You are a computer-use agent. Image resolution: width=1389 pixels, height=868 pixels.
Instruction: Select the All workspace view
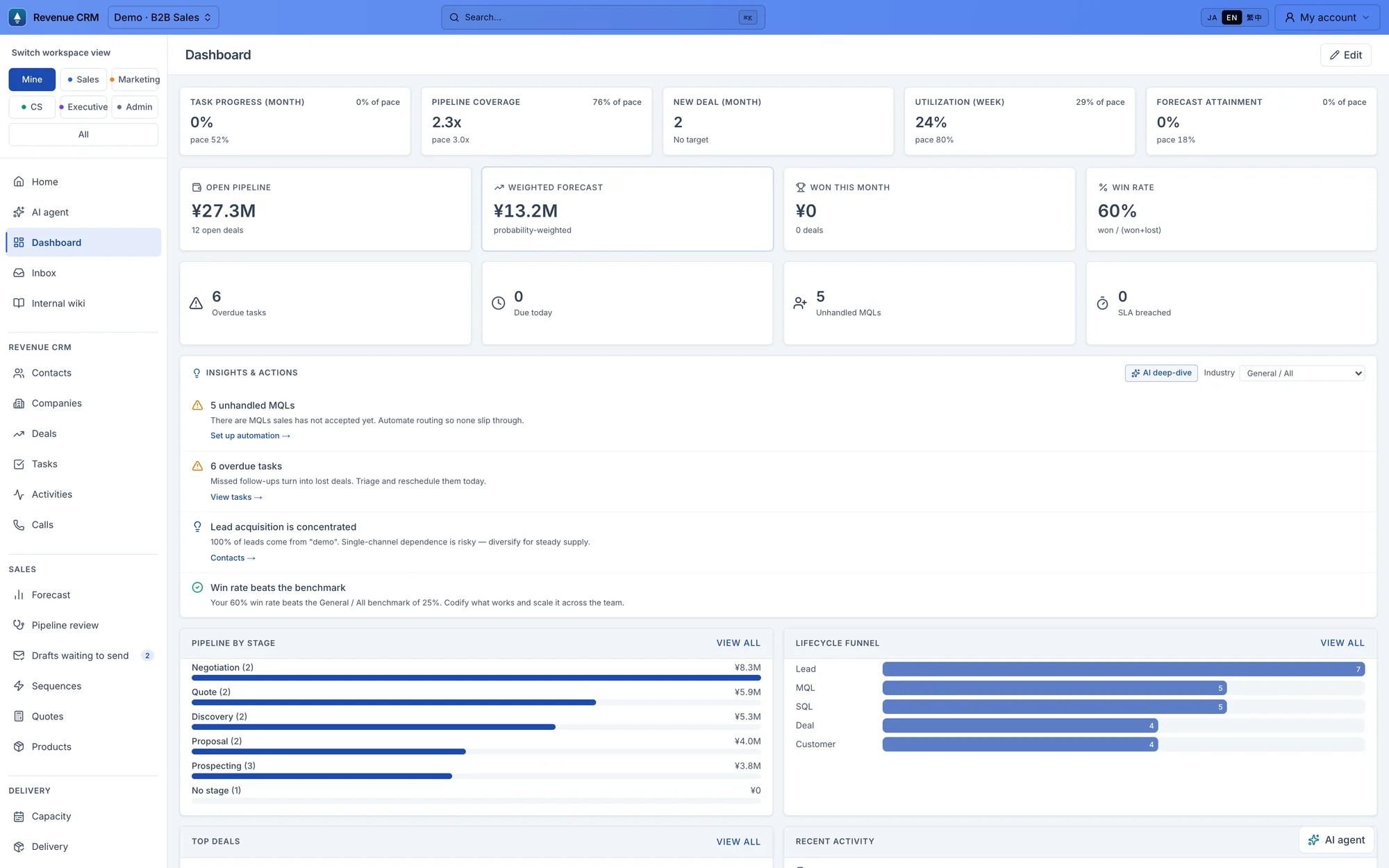click(x=83, y=135)
